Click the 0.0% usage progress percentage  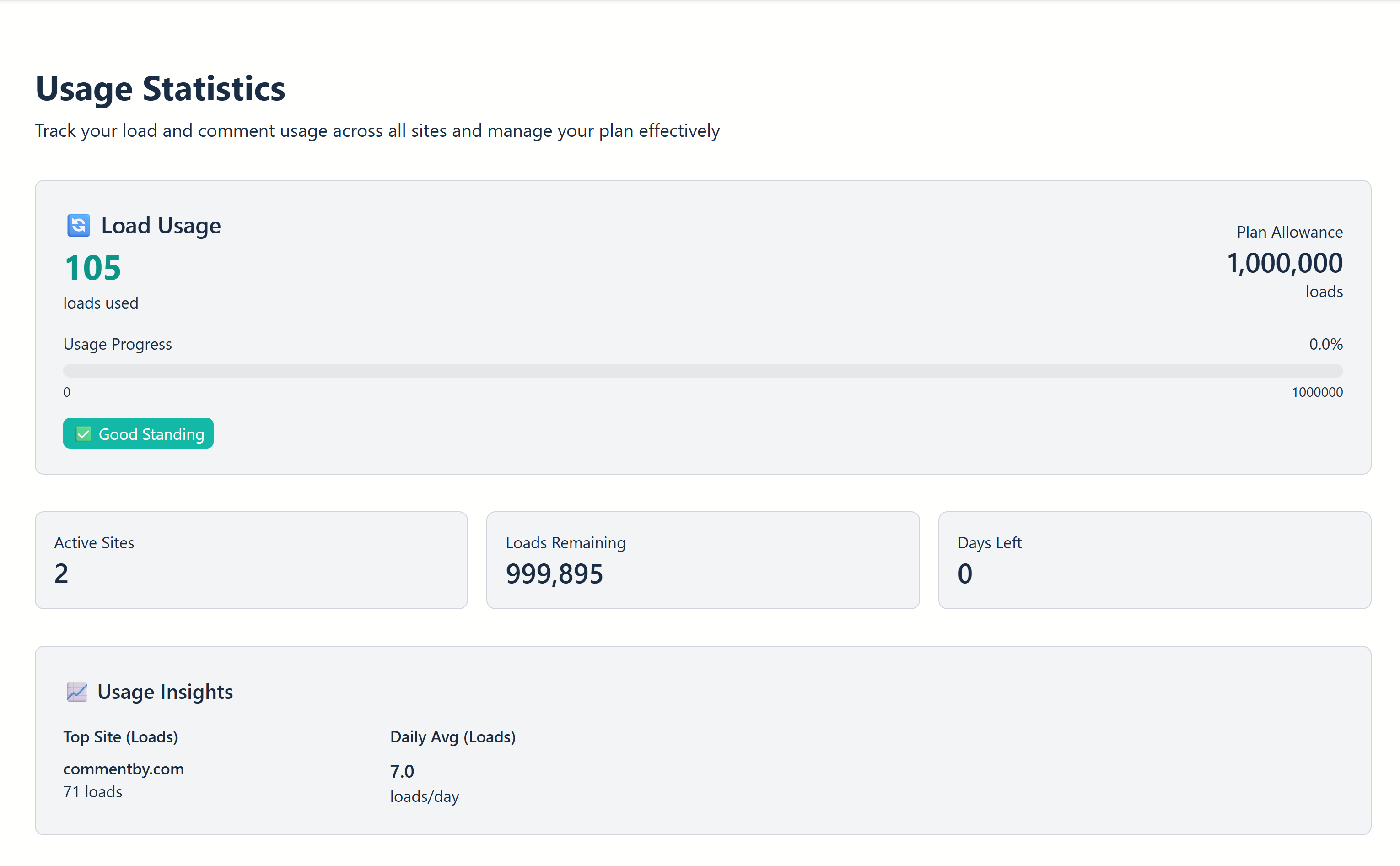[1325, 344]
